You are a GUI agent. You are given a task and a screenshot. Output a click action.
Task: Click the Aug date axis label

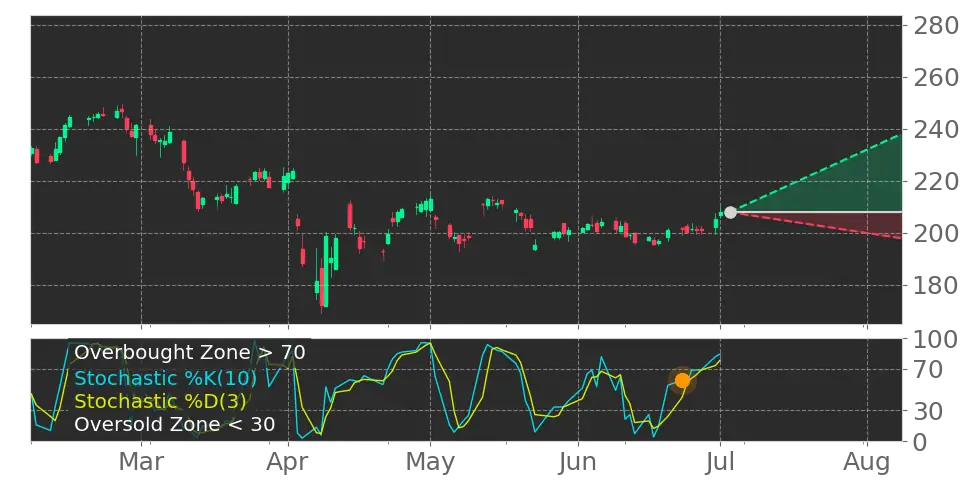(867, 464)
